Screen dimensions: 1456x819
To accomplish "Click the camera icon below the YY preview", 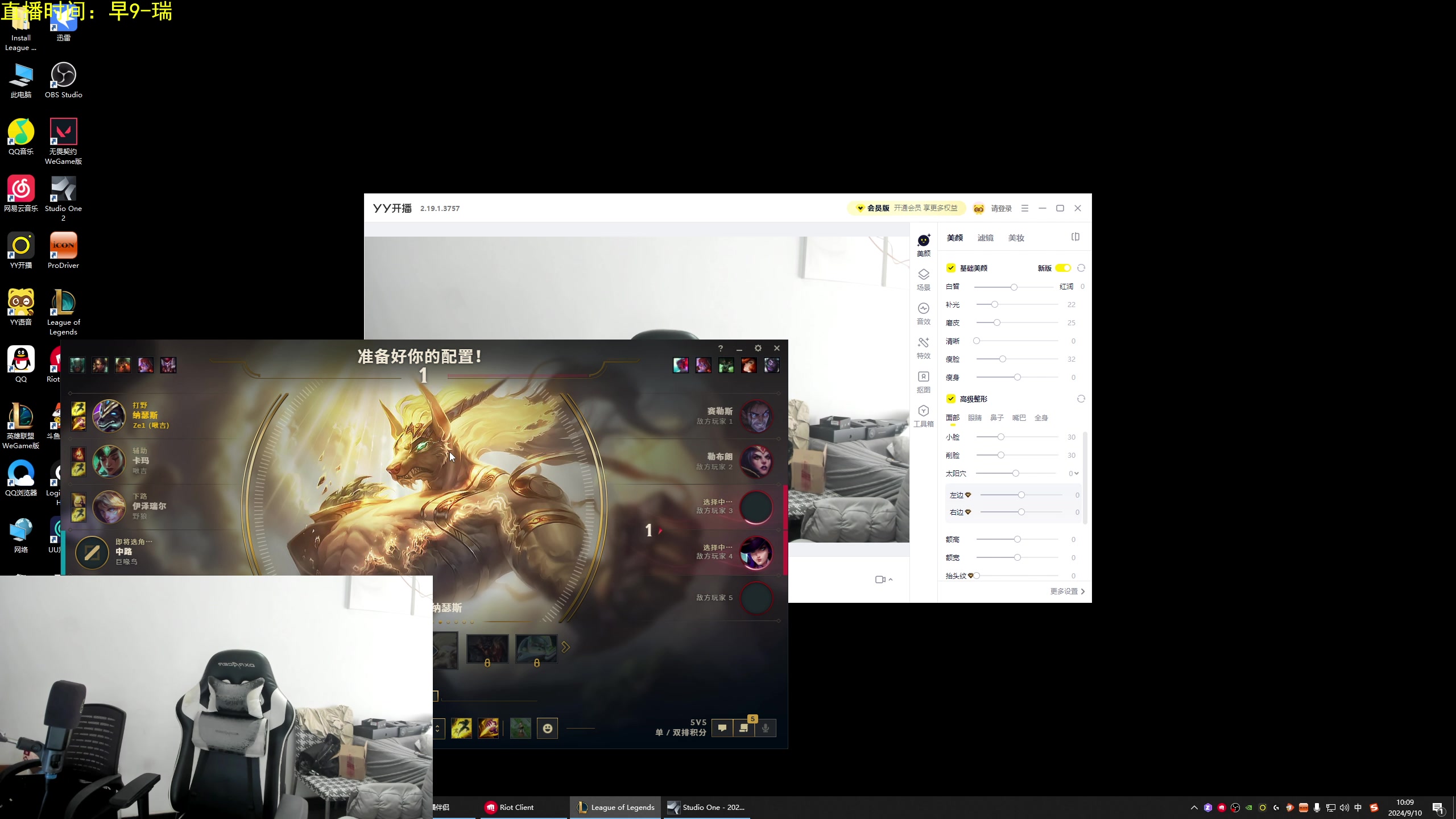I will (x=880, y=580).
